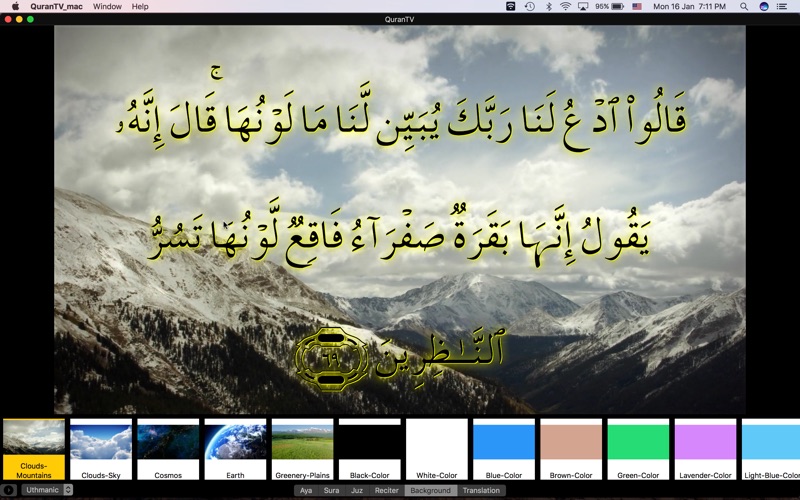Open the Translation tab
The image size is (800, 500).
click(x=481, y=490)
